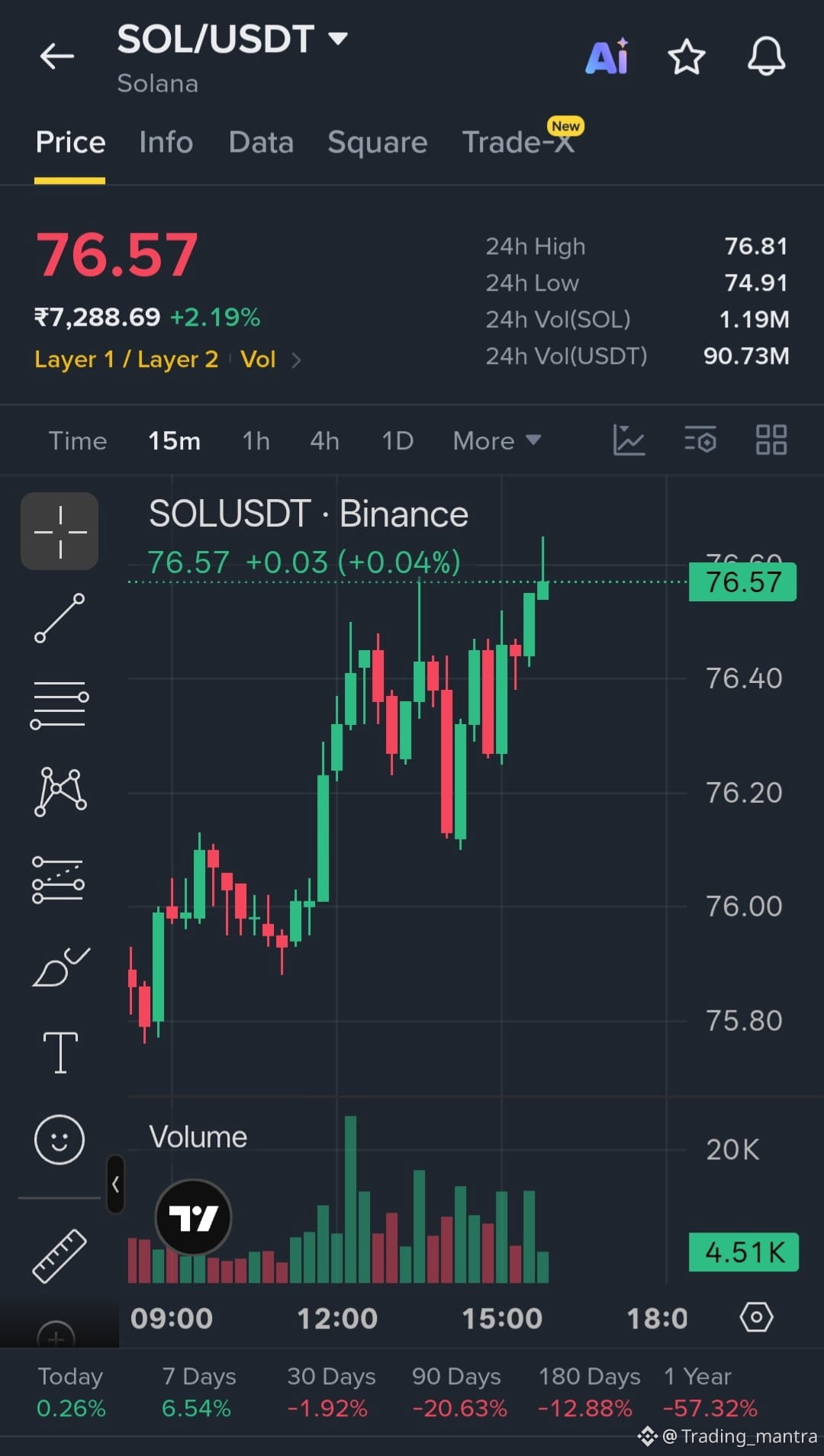This screenshot has height=1456, width=824.
Task: Select the forecasting position tool
Action: coord(59,880)
